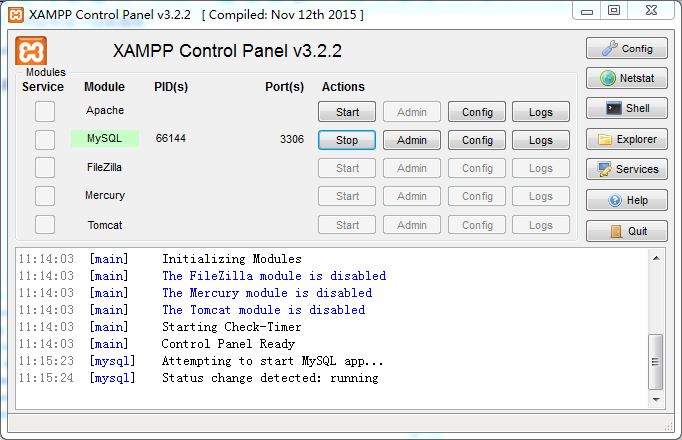
Task: Toggle the Apache service checkbox
Action: (45, 111)
